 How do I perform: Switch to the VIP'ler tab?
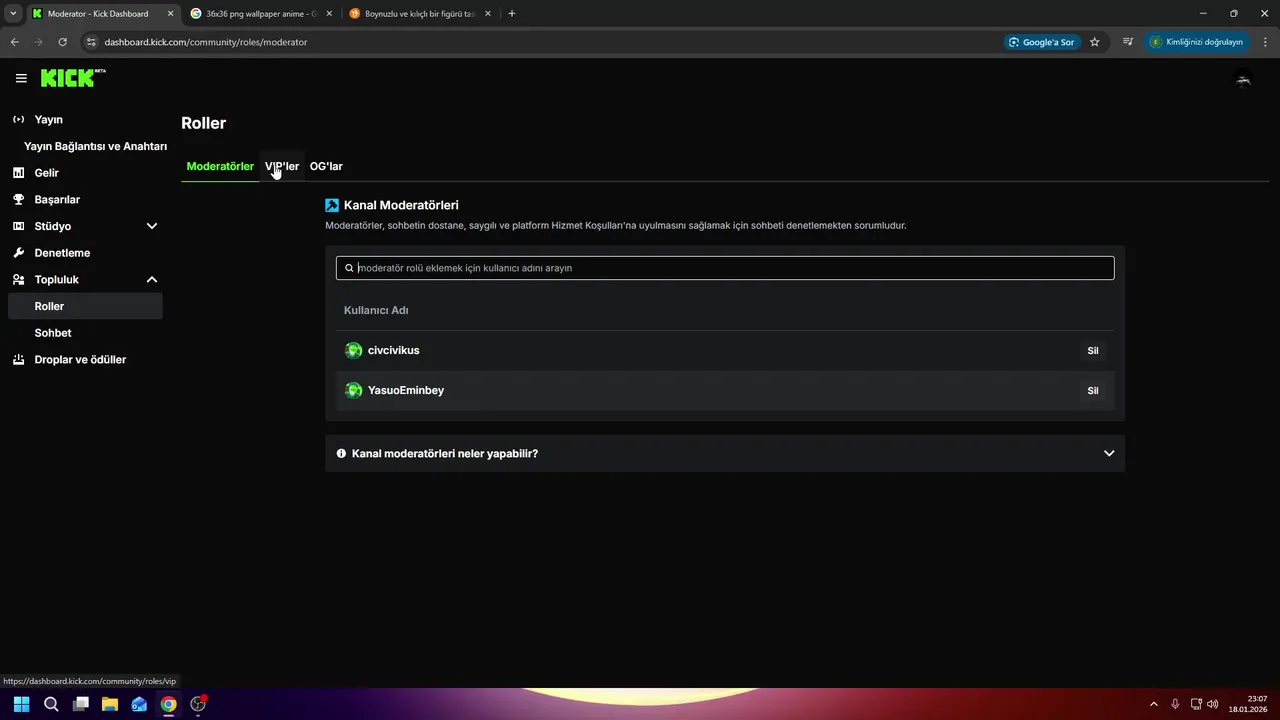(x=282, y=166)
